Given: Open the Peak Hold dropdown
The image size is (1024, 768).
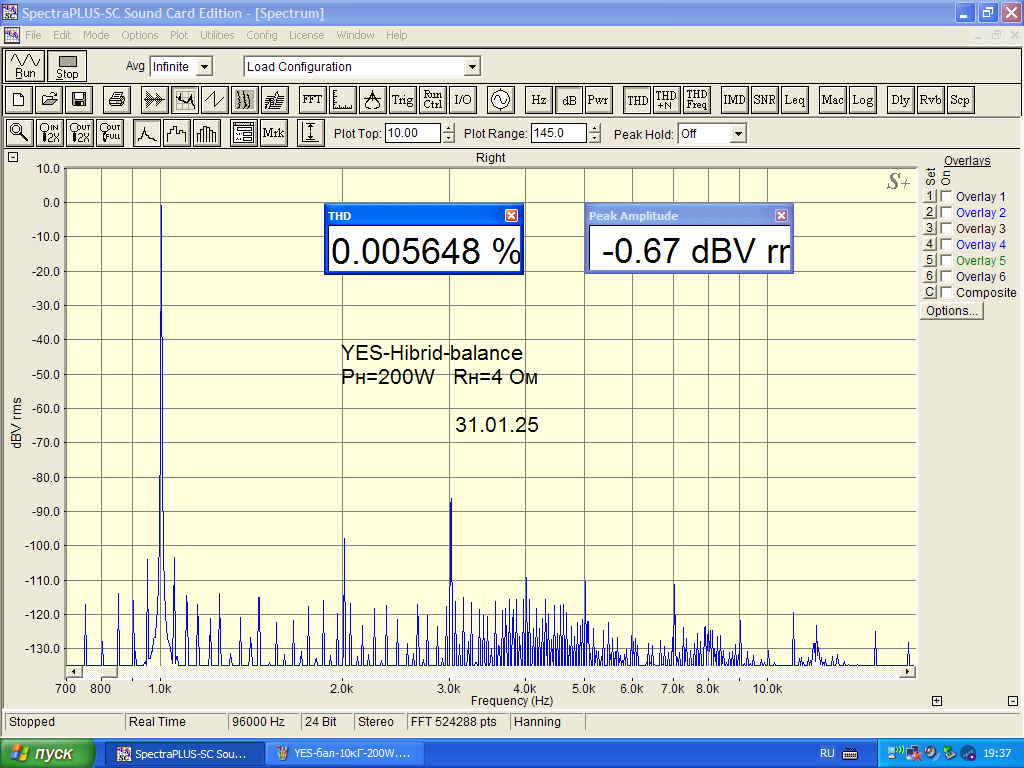Looking at the screenshot, I should pyautogui.click(x=738, y=134).
